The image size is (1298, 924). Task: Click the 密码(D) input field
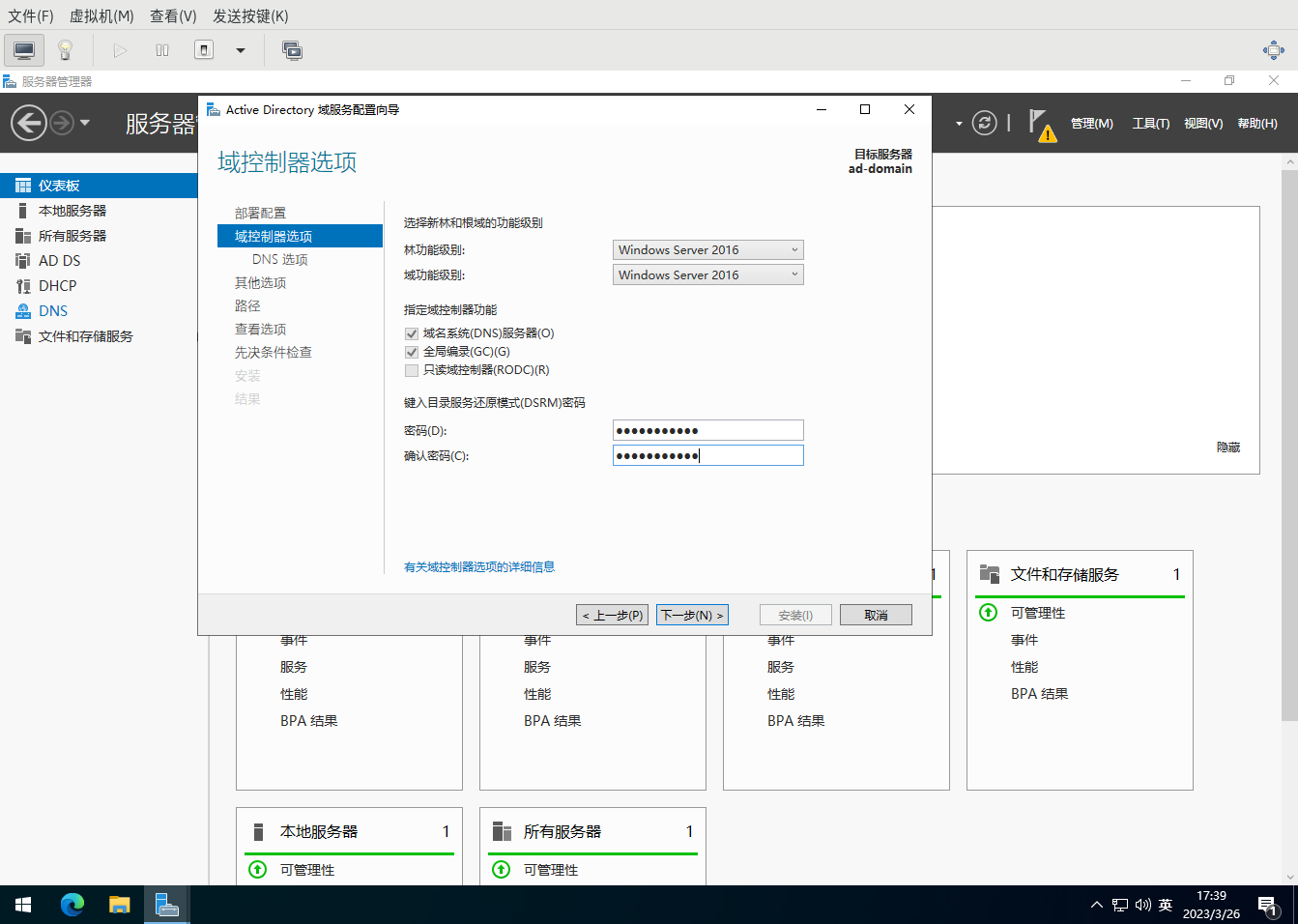(x=707, y=430)
